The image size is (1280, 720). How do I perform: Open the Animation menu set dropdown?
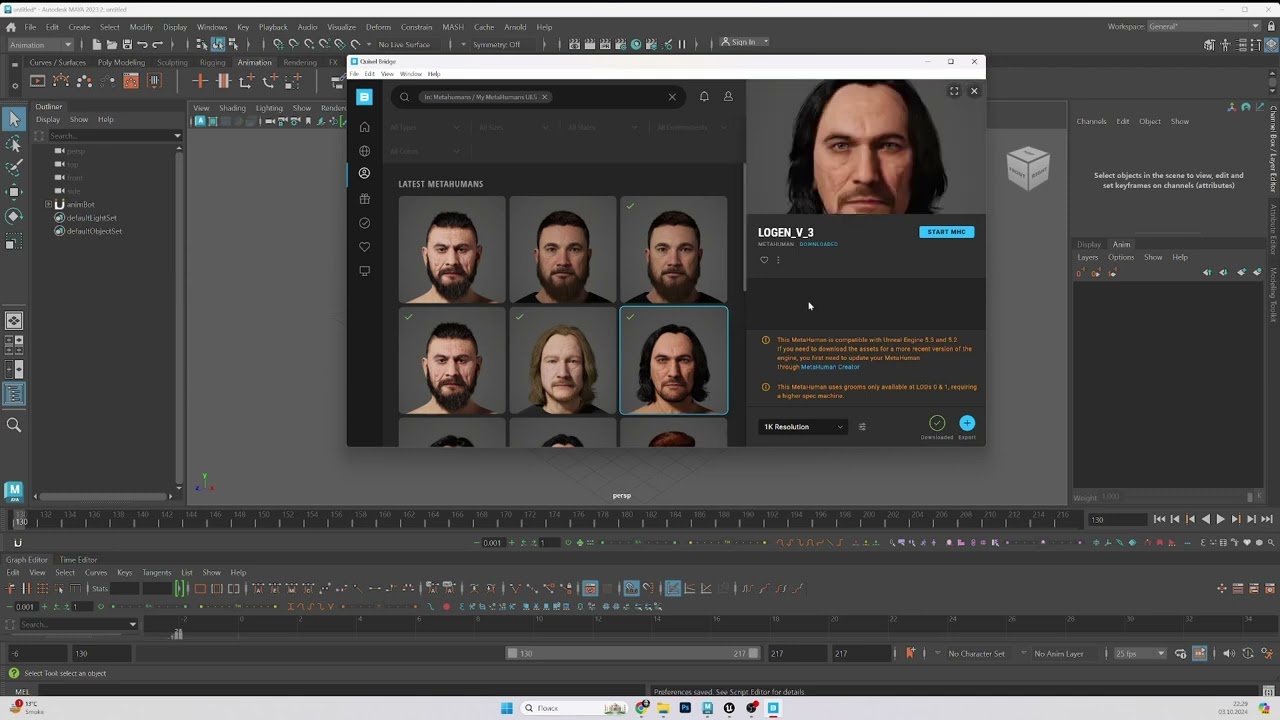coord(41,44)
